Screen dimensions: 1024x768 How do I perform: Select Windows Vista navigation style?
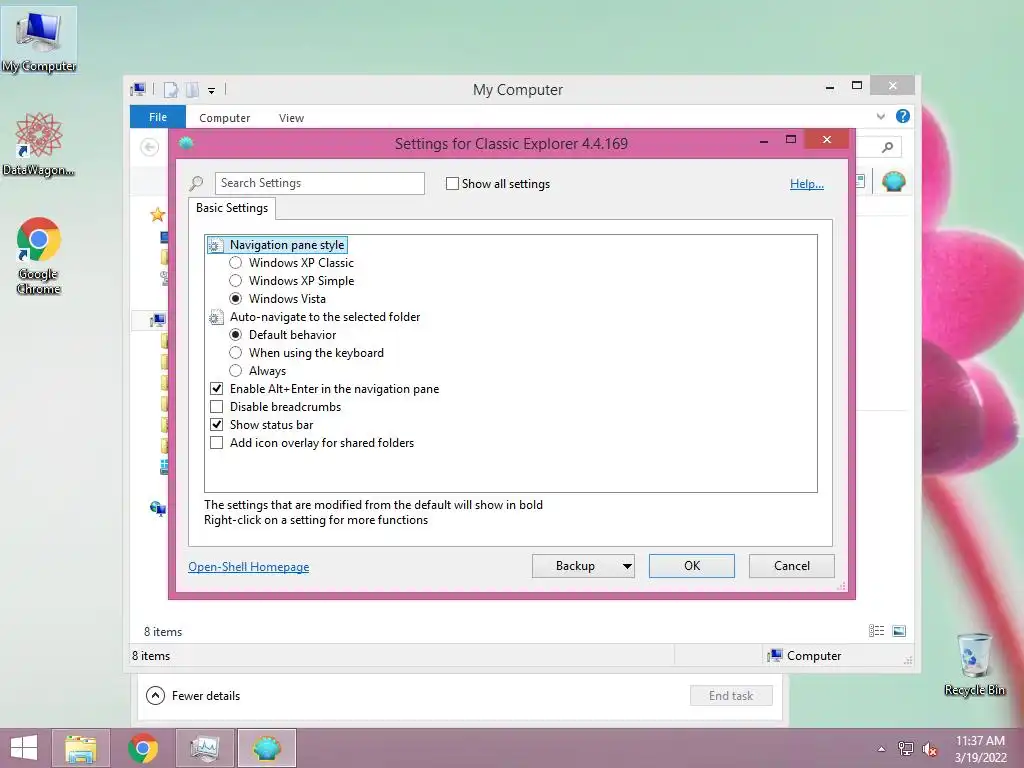click(x=236, y=298)
